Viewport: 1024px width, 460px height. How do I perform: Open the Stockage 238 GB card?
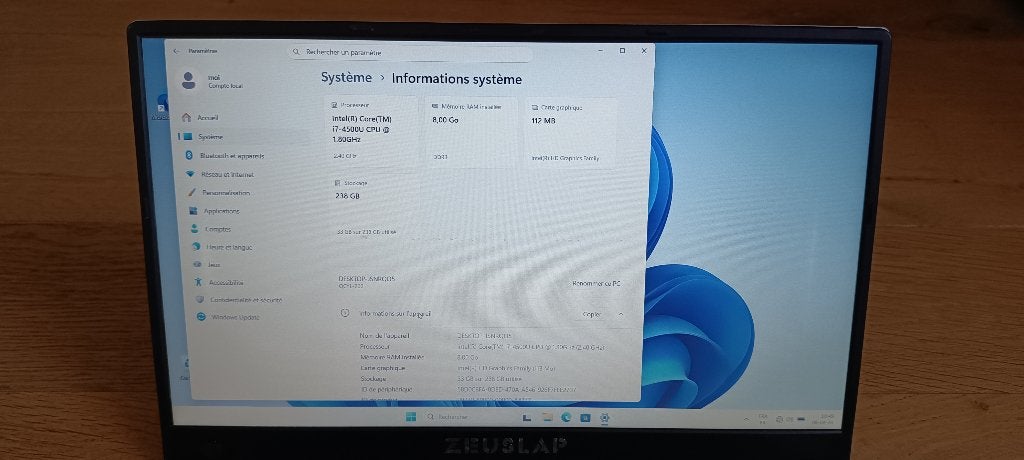[373, 207]
